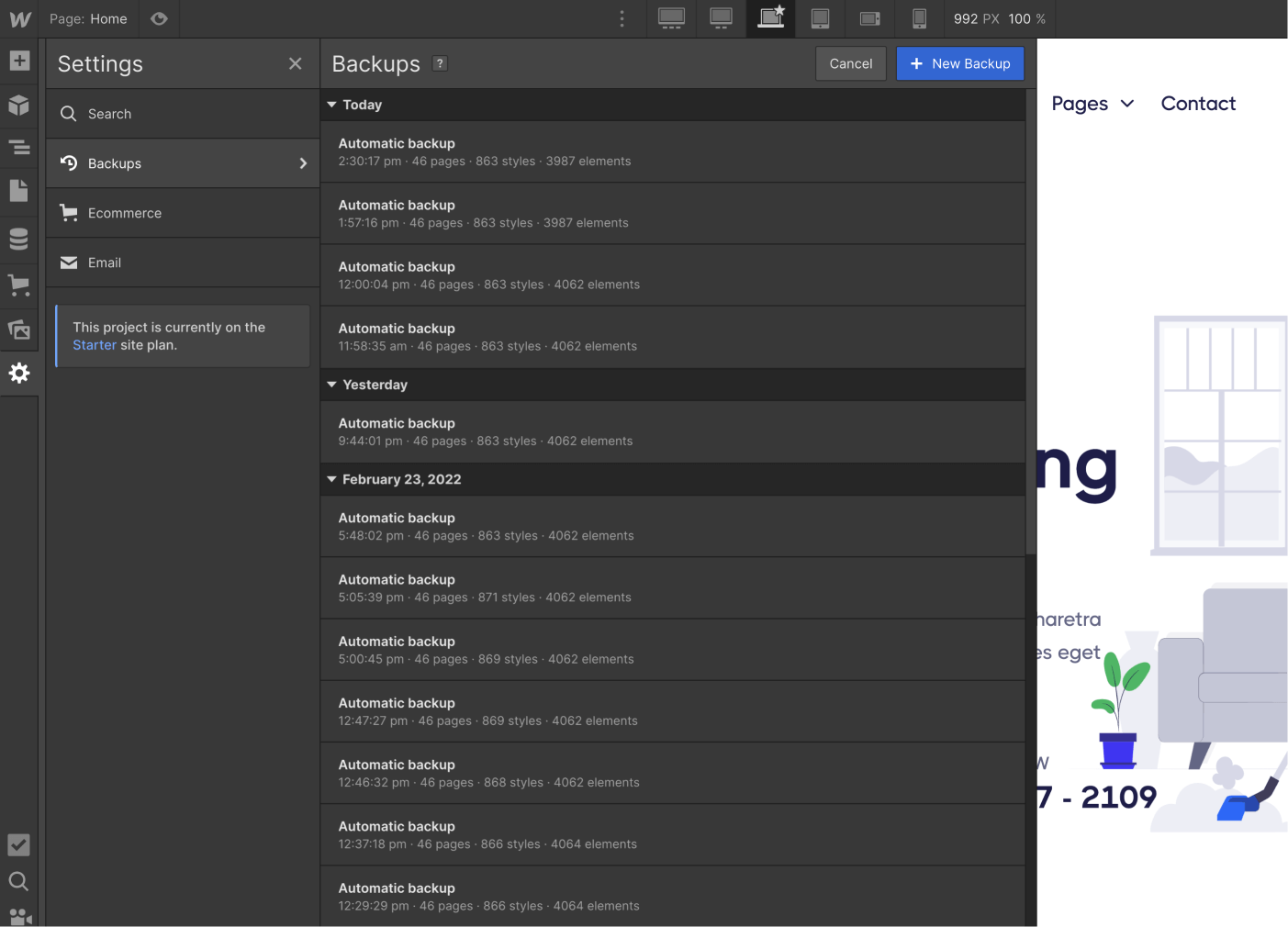
Task: Select Email in the Settings sidebar
Action: pos(104,262)
